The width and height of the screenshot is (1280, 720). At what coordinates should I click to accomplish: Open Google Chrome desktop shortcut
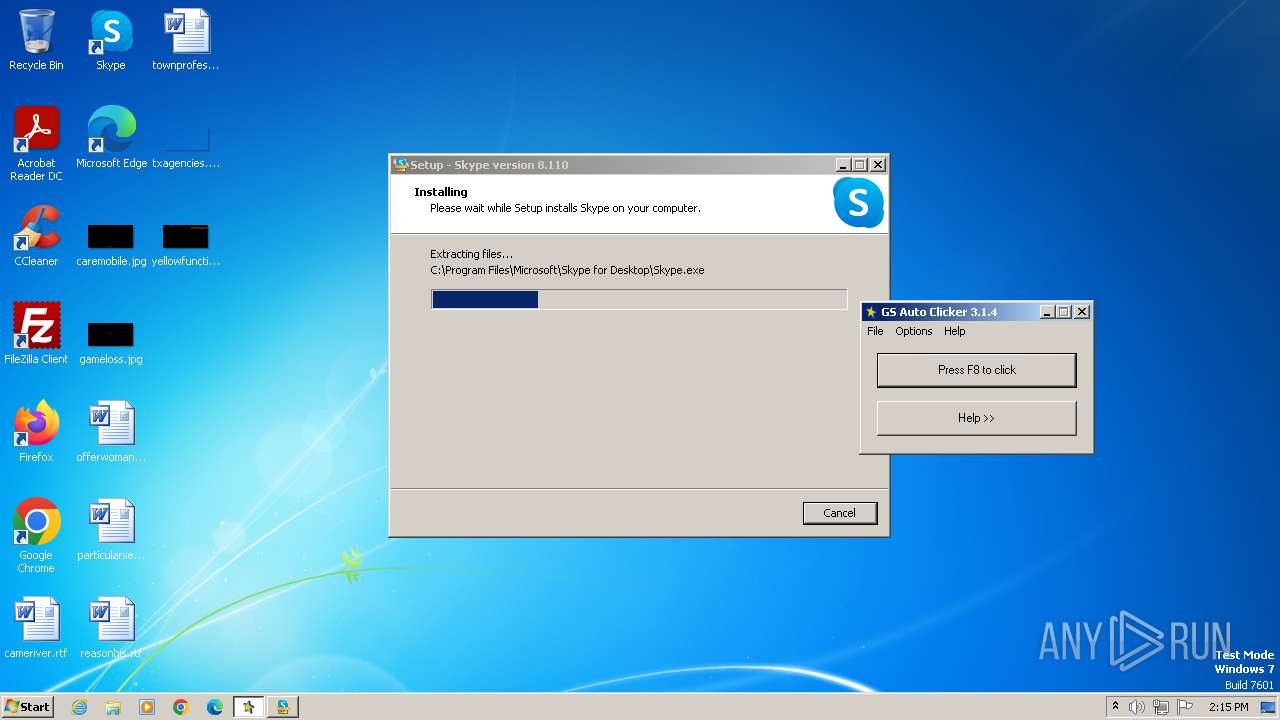(x=36, y=536)
